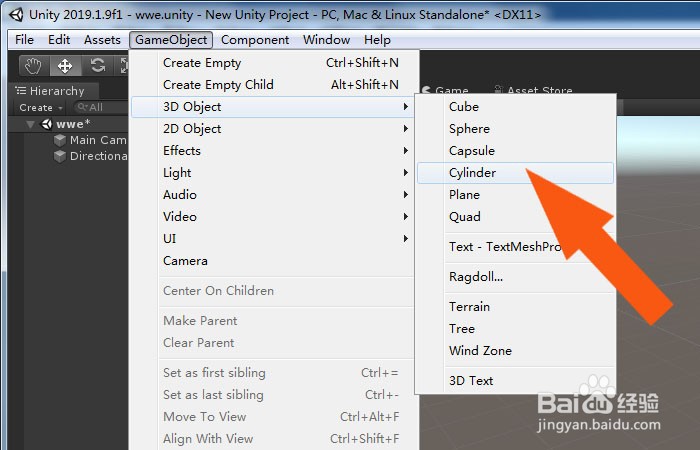Create a Cube 3D object

515,107
